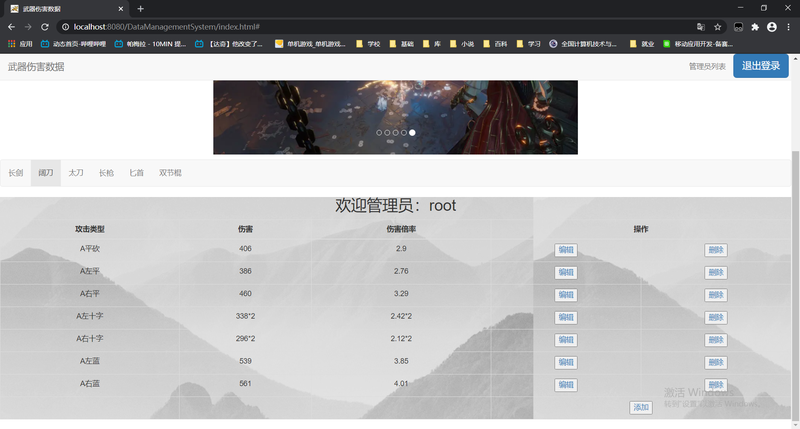Viewport: 800px width, 429px height.
Task: Click the 添加 add button
Action: (x=641, y=407)
